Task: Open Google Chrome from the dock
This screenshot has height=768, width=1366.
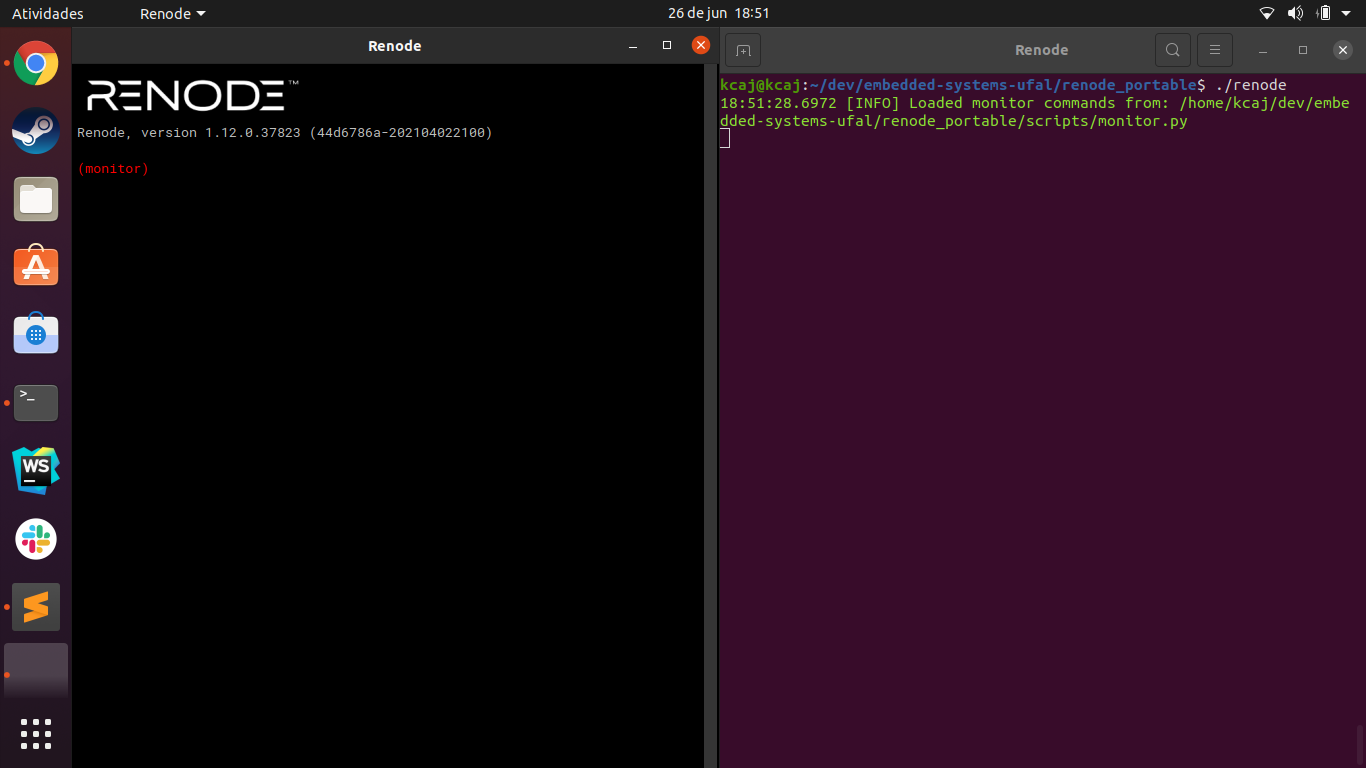Action: (x=36, y=64)
